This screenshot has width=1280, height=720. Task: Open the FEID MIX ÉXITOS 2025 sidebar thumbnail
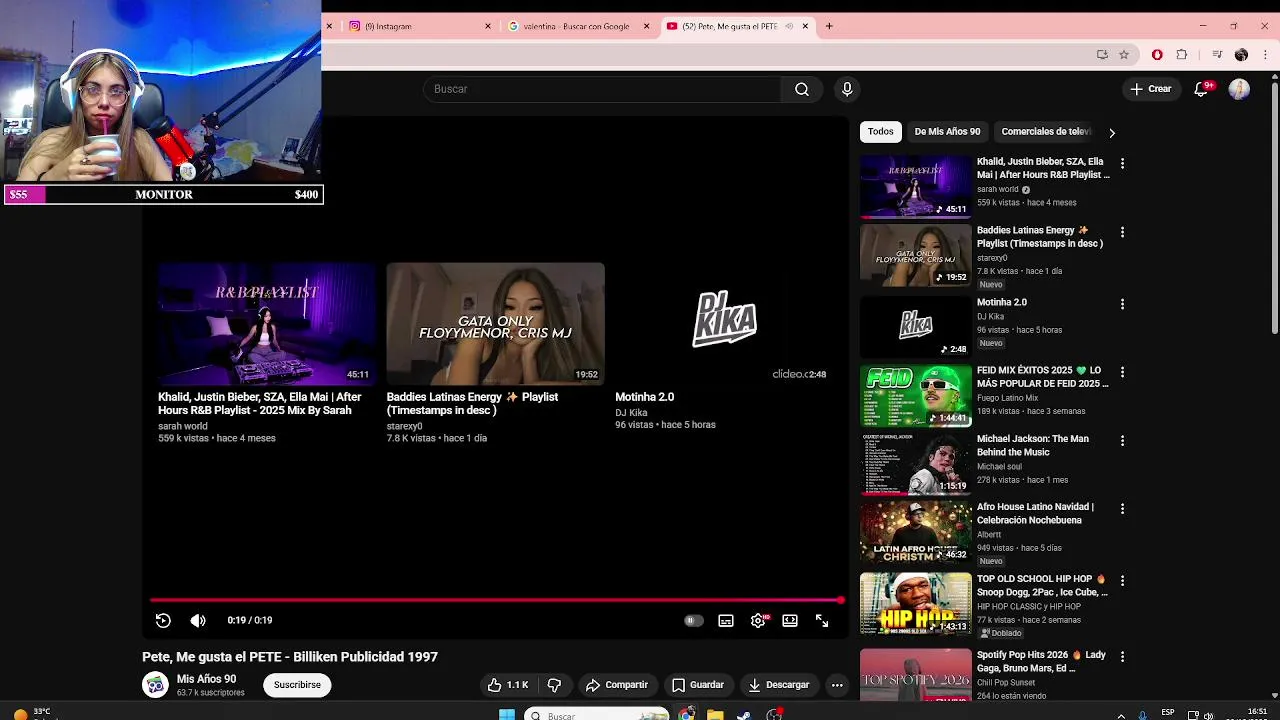[916, 396]
